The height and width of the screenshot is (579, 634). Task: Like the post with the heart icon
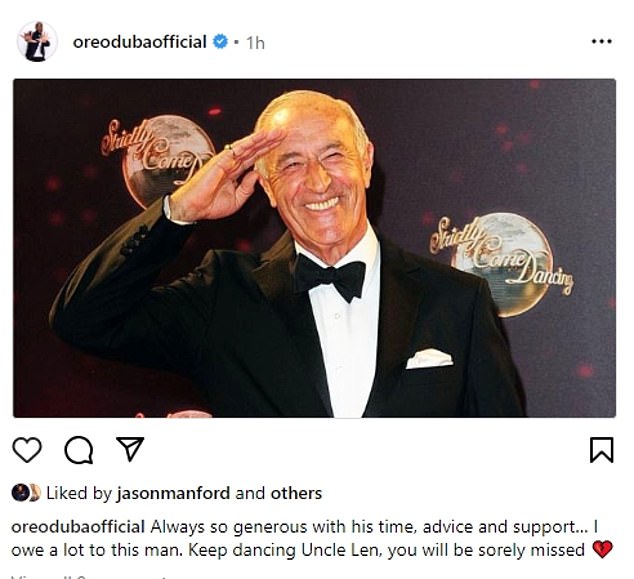(27, 450)
